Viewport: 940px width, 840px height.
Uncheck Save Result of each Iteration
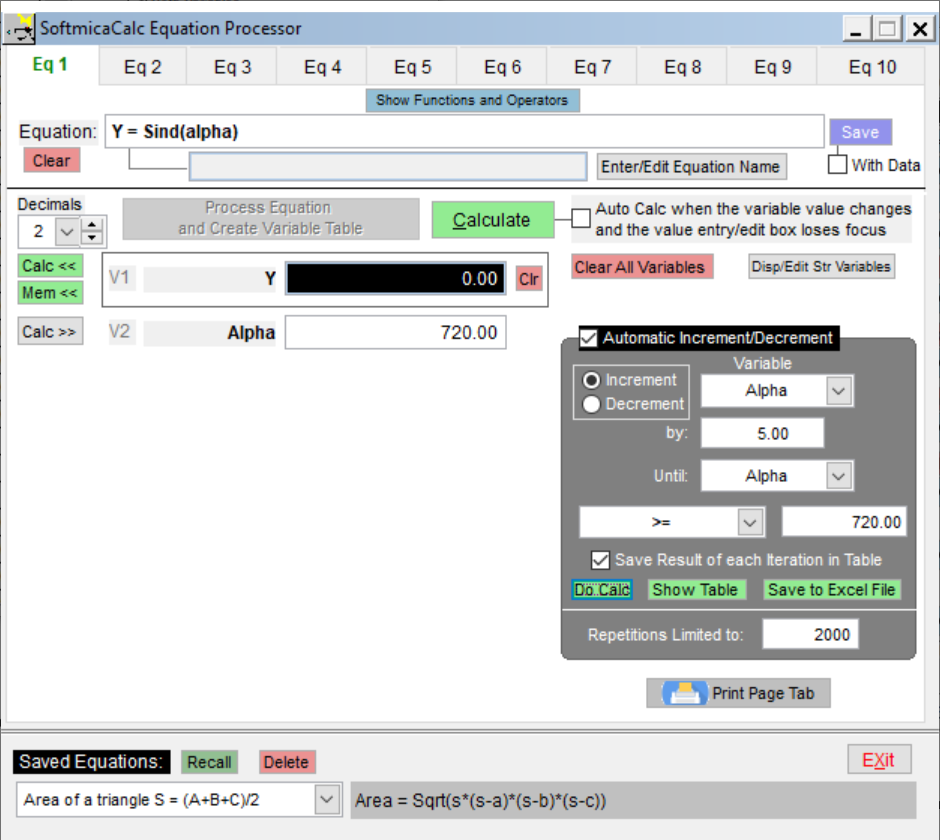pyautogui.click(x=600, y=560)
